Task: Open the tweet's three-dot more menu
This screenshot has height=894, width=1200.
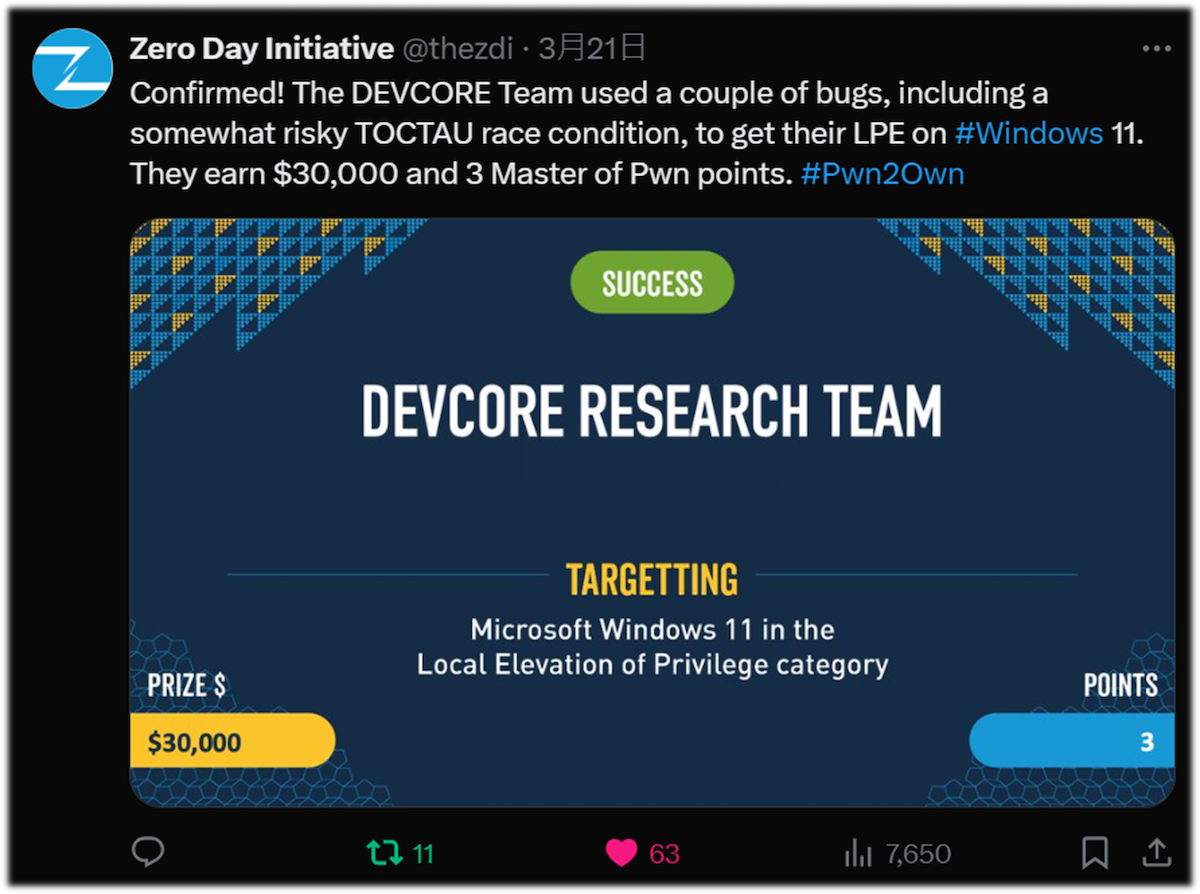Action: coord(1156,48)
